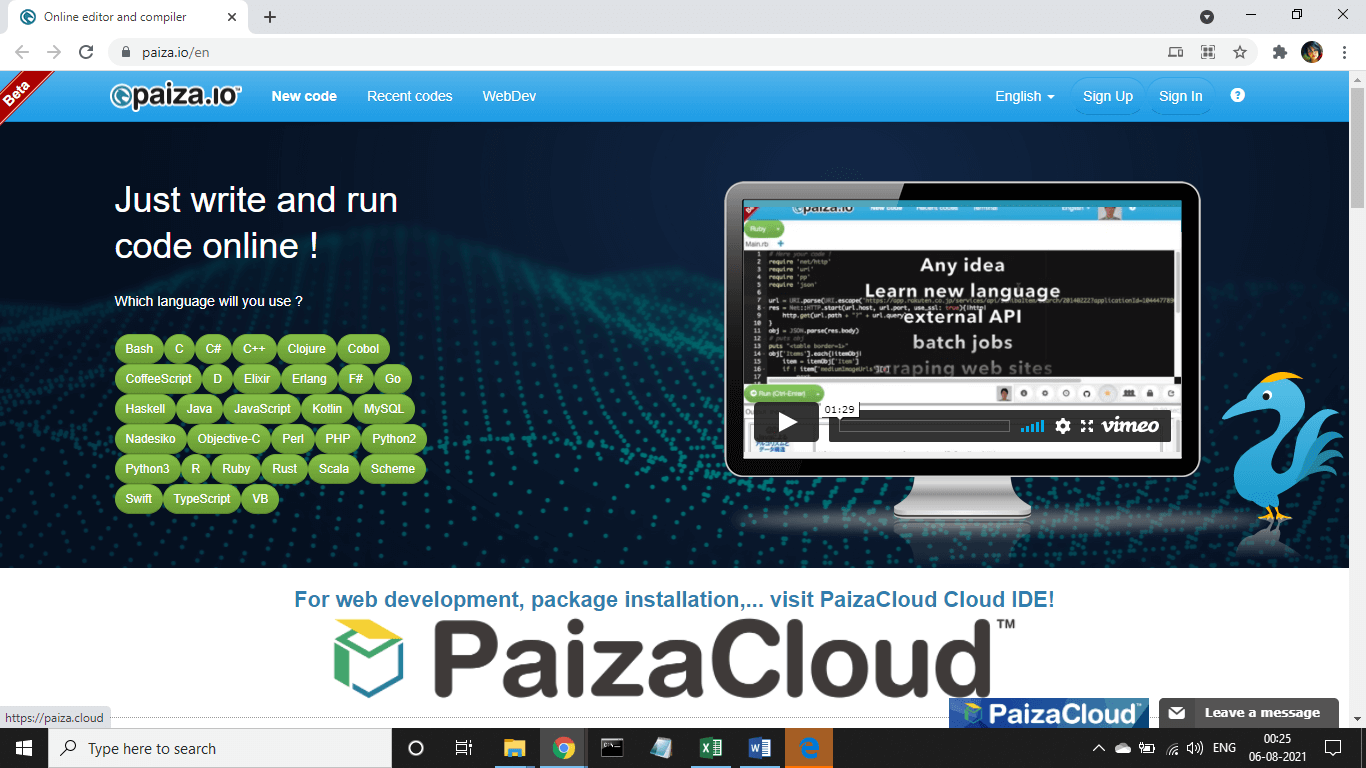
Task: Select Python2 language
Action: [x=394, y=439]
